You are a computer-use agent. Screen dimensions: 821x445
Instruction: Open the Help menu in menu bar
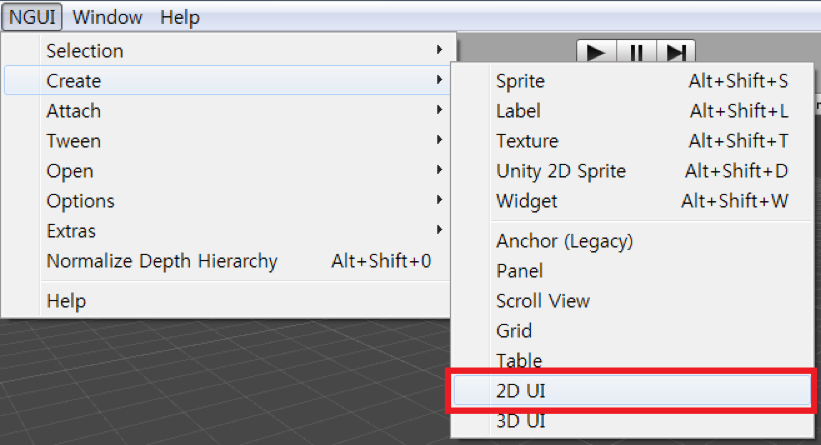click(180, 17)
